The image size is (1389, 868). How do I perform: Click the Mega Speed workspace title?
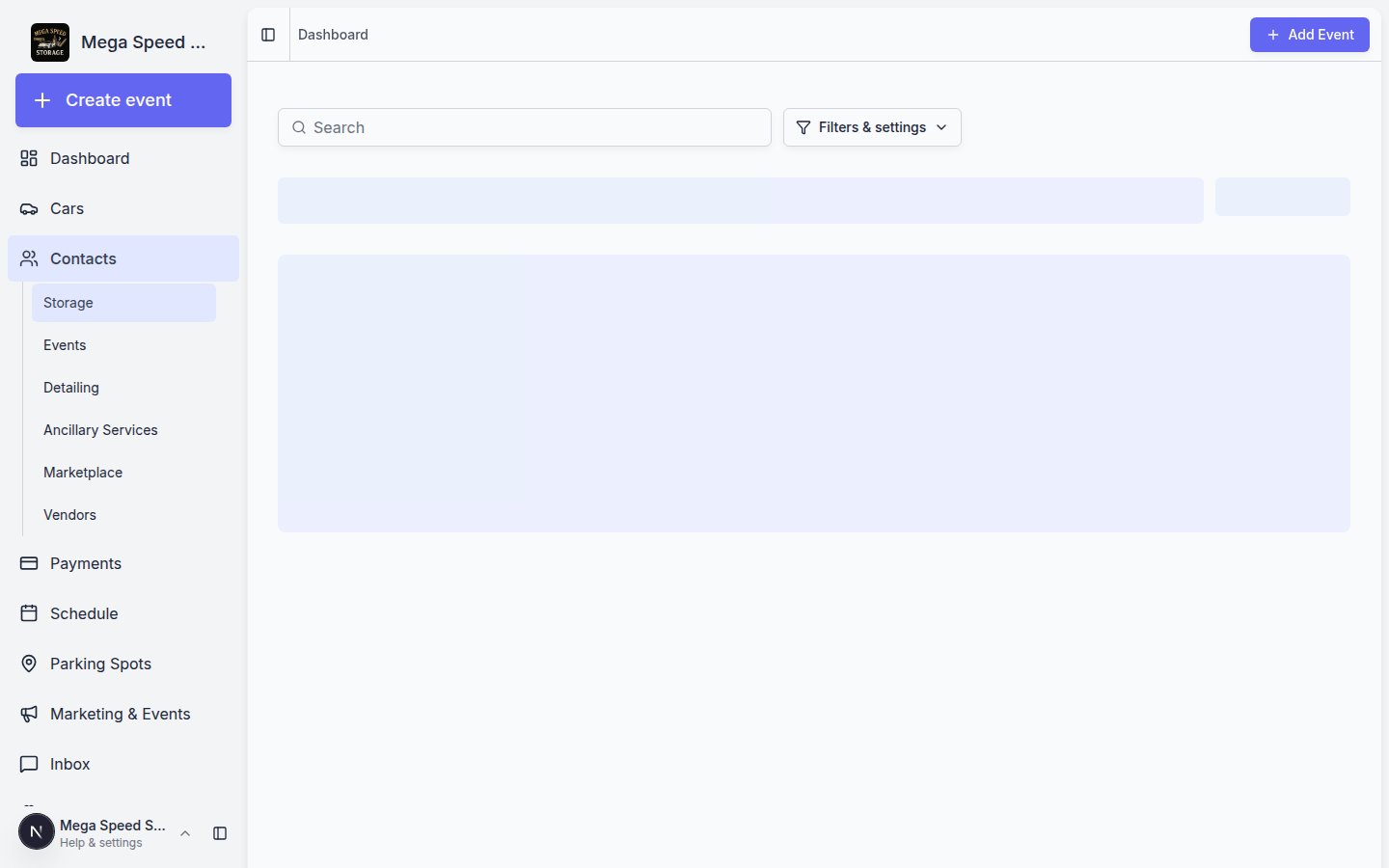point(143,42)
